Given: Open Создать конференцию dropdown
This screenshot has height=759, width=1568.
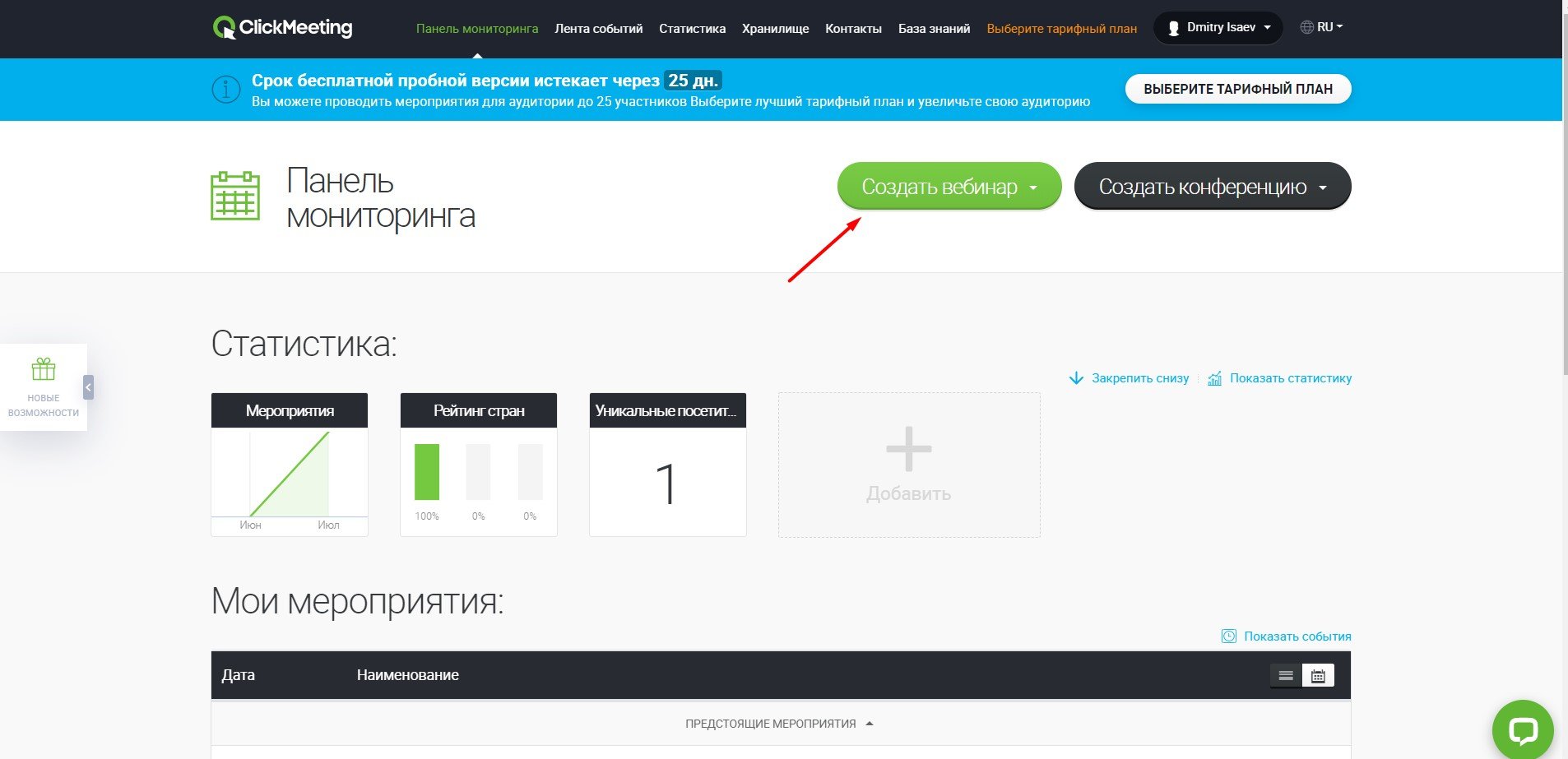Looking at the screenshot, I should (x=1213, y=187).
